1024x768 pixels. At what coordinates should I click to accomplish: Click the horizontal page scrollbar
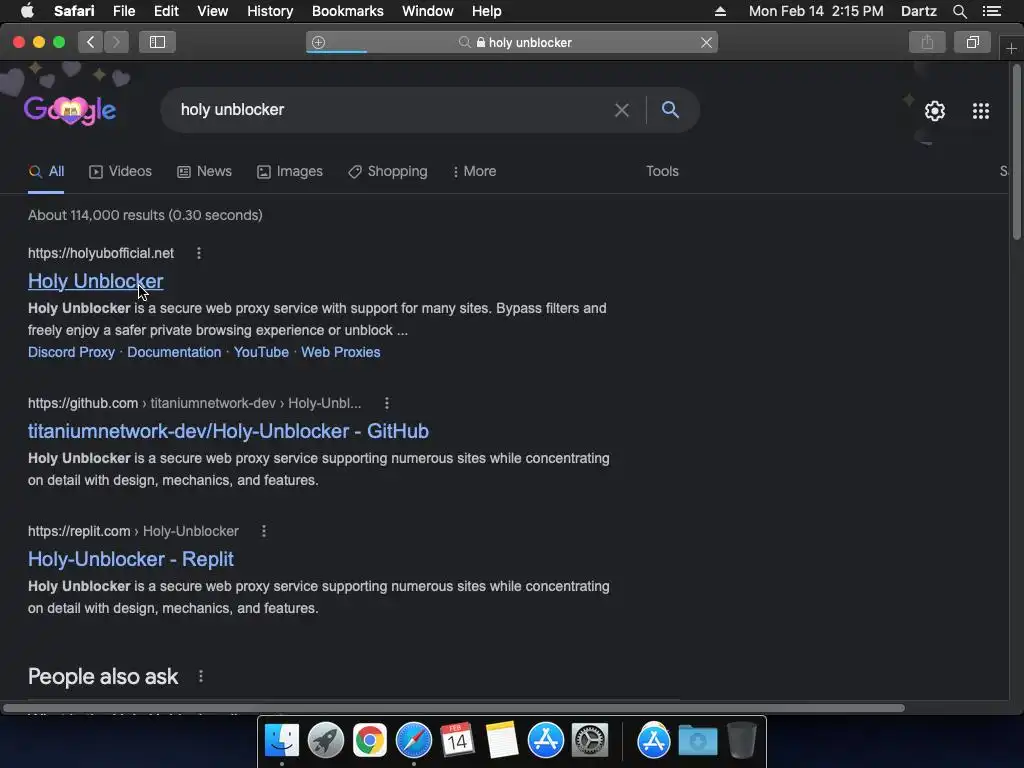(x=454, y=708)
